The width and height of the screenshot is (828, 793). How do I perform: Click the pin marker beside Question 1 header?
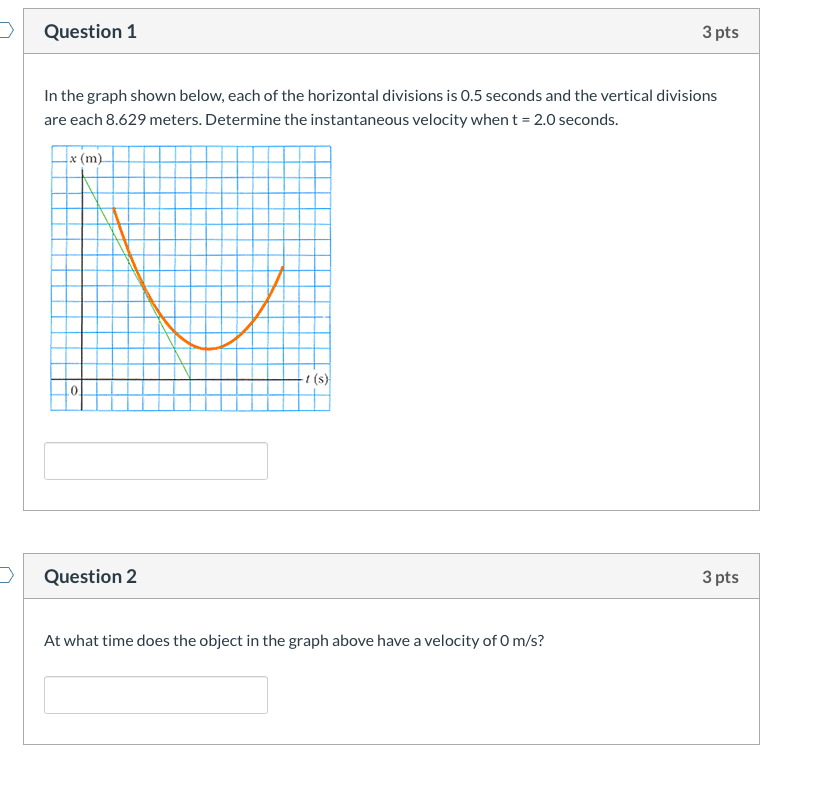[x=4, y=31]
